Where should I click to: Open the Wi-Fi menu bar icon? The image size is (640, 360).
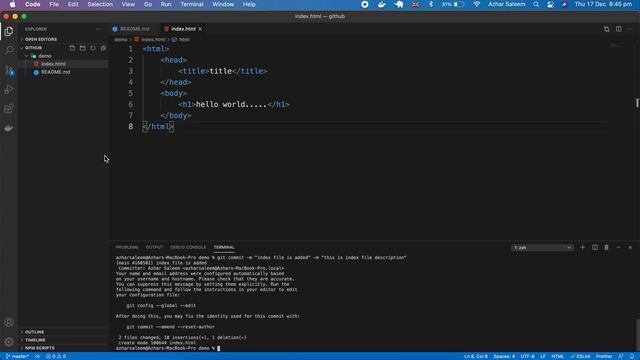coord(476,4)
